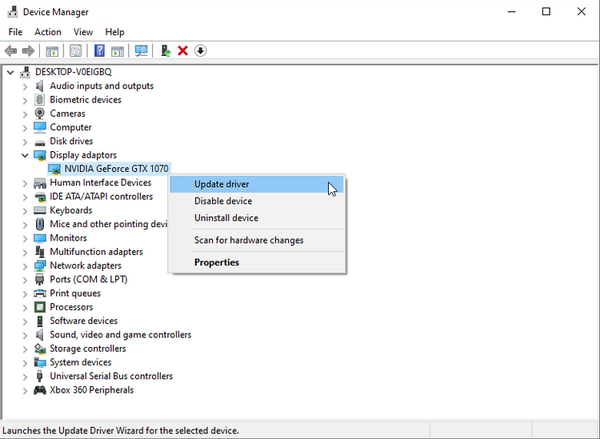Collapse the Display adaptors category
Image resolution: width=600 pixels, height=439 pixels.
point(24,155)
